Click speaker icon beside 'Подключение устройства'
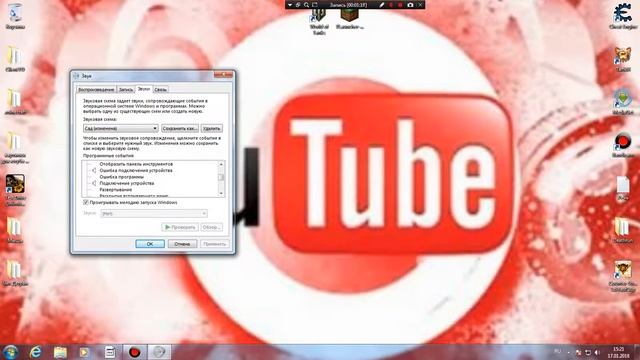The width and height of the screenshot is (640, 360). pos(93,184)
